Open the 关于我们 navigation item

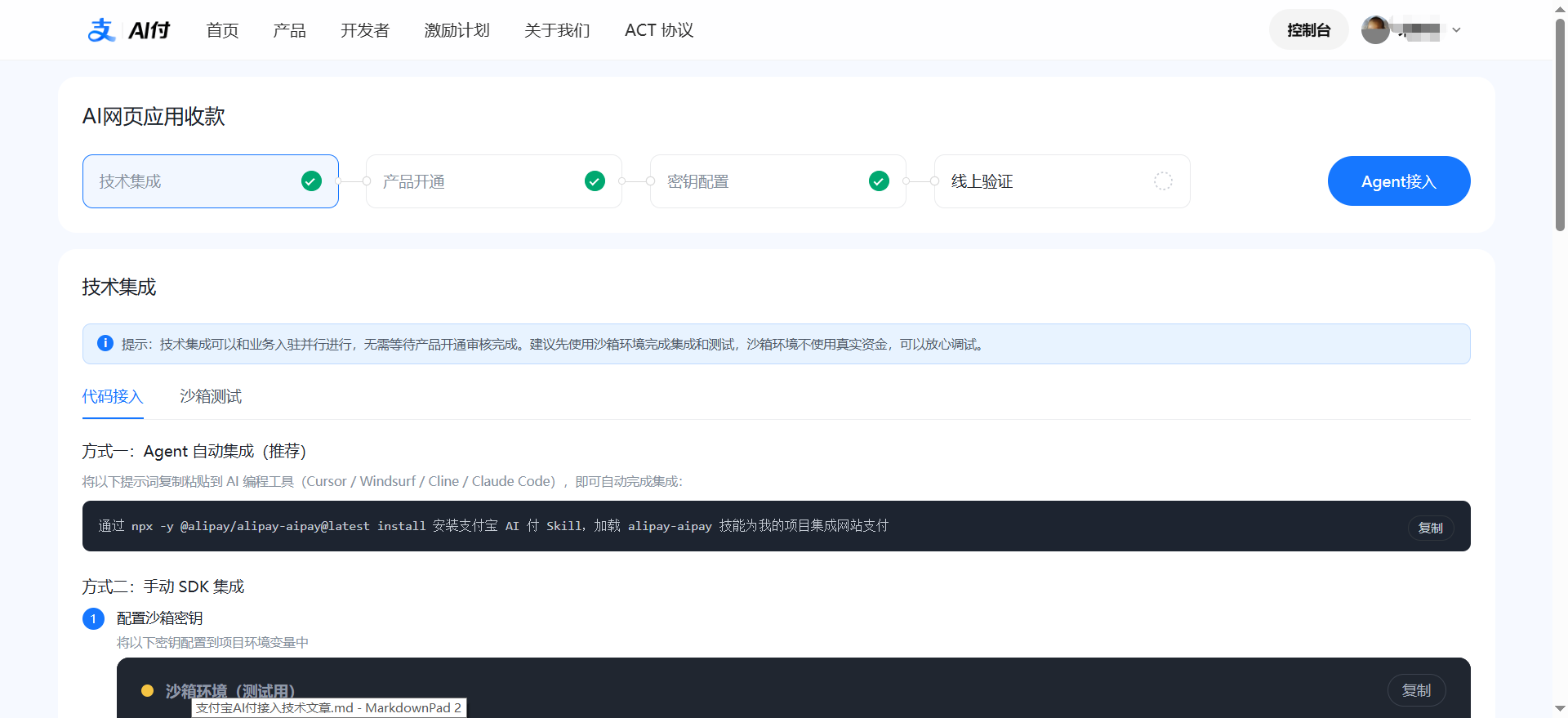coord(557,30)
